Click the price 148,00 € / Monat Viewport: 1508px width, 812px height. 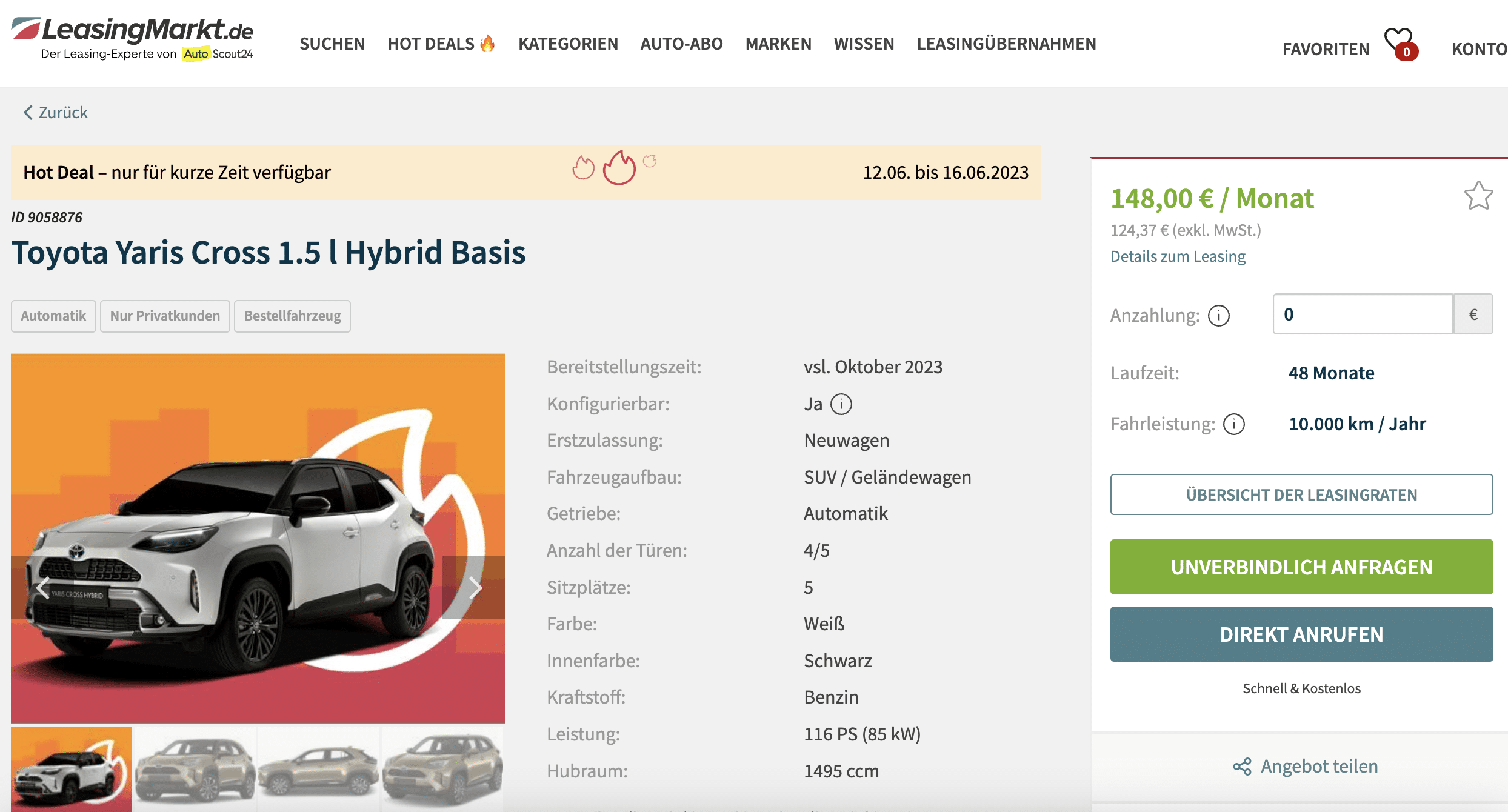[1212, 199]
